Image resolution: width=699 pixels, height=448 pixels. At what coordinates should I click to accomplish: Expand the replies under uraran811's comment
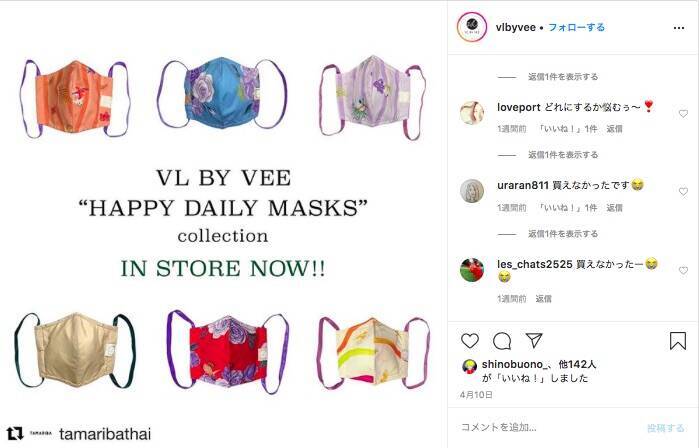coord(563,234)
